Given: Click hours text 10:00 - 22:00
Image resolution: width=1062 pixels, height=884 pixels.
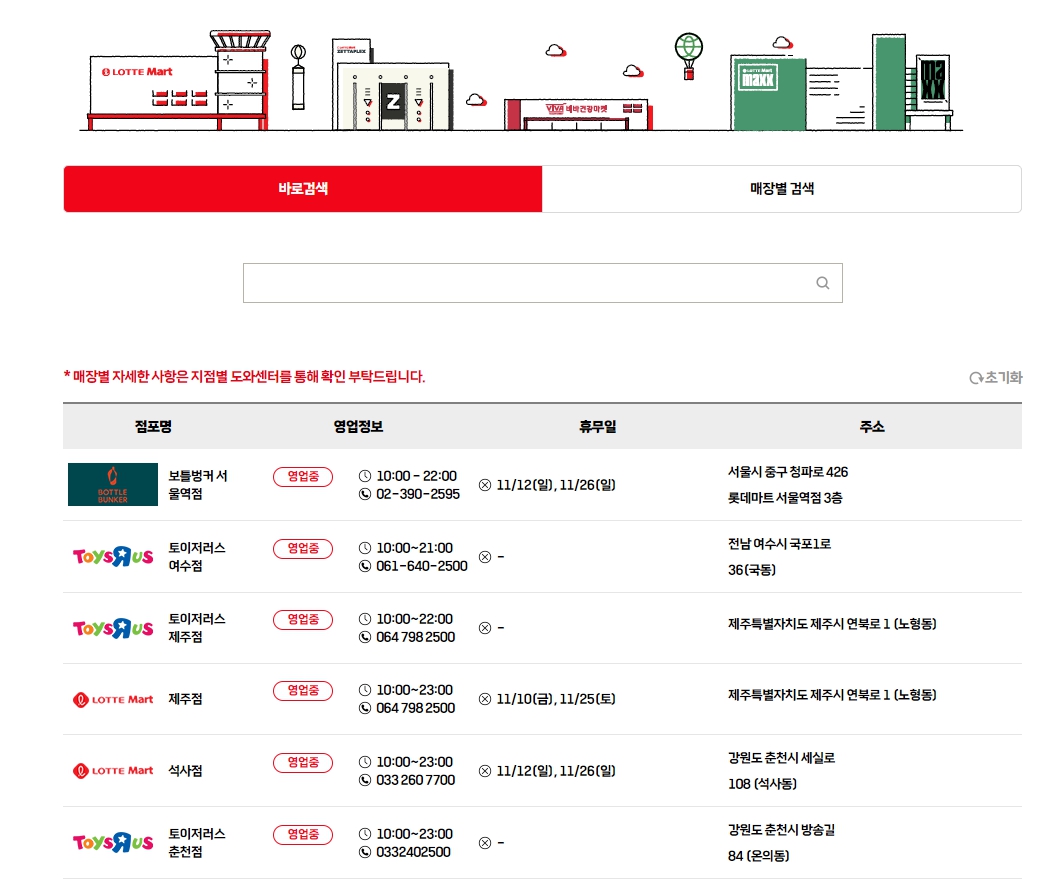Looking at the screenshot, I should [x=417, y=476].
